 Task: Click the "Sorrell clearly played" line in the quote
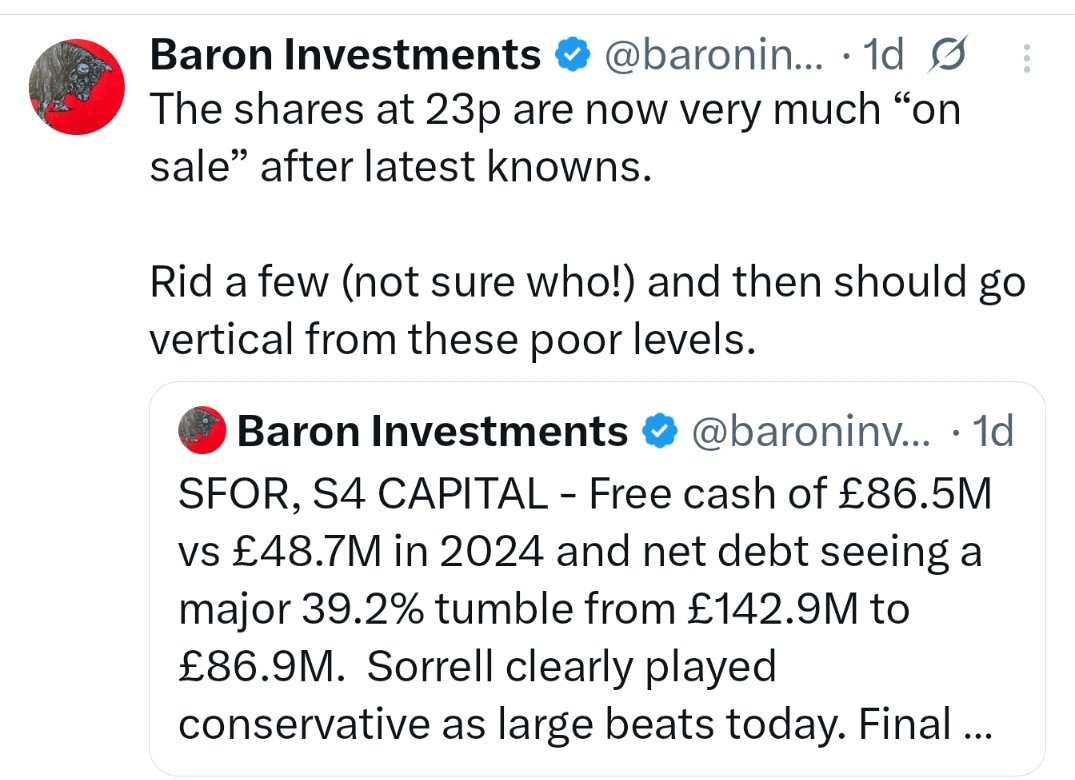coord(476,668)
